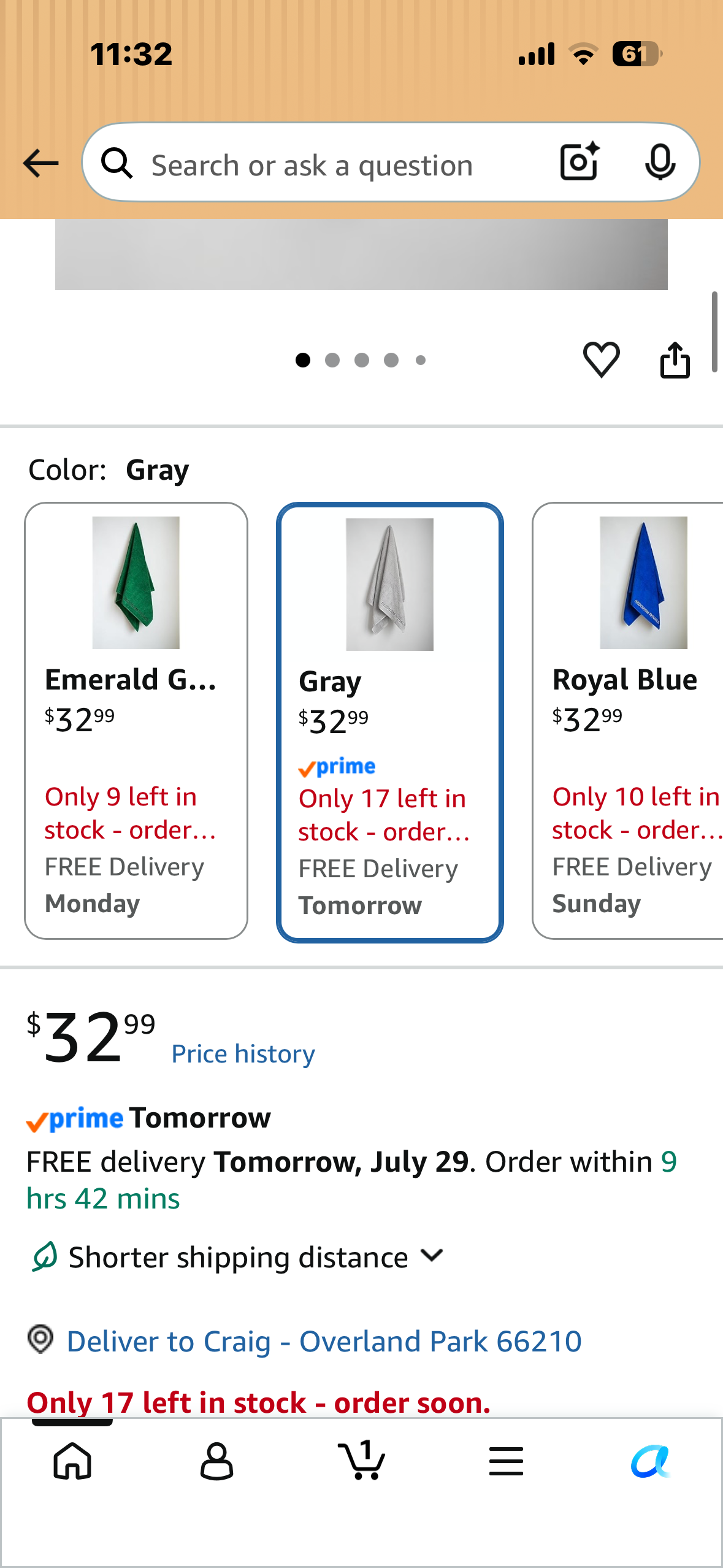The width and height of the screenshot is (723, 1568).
Task: Open the Home tab
Action: [x=73, y=1461]
